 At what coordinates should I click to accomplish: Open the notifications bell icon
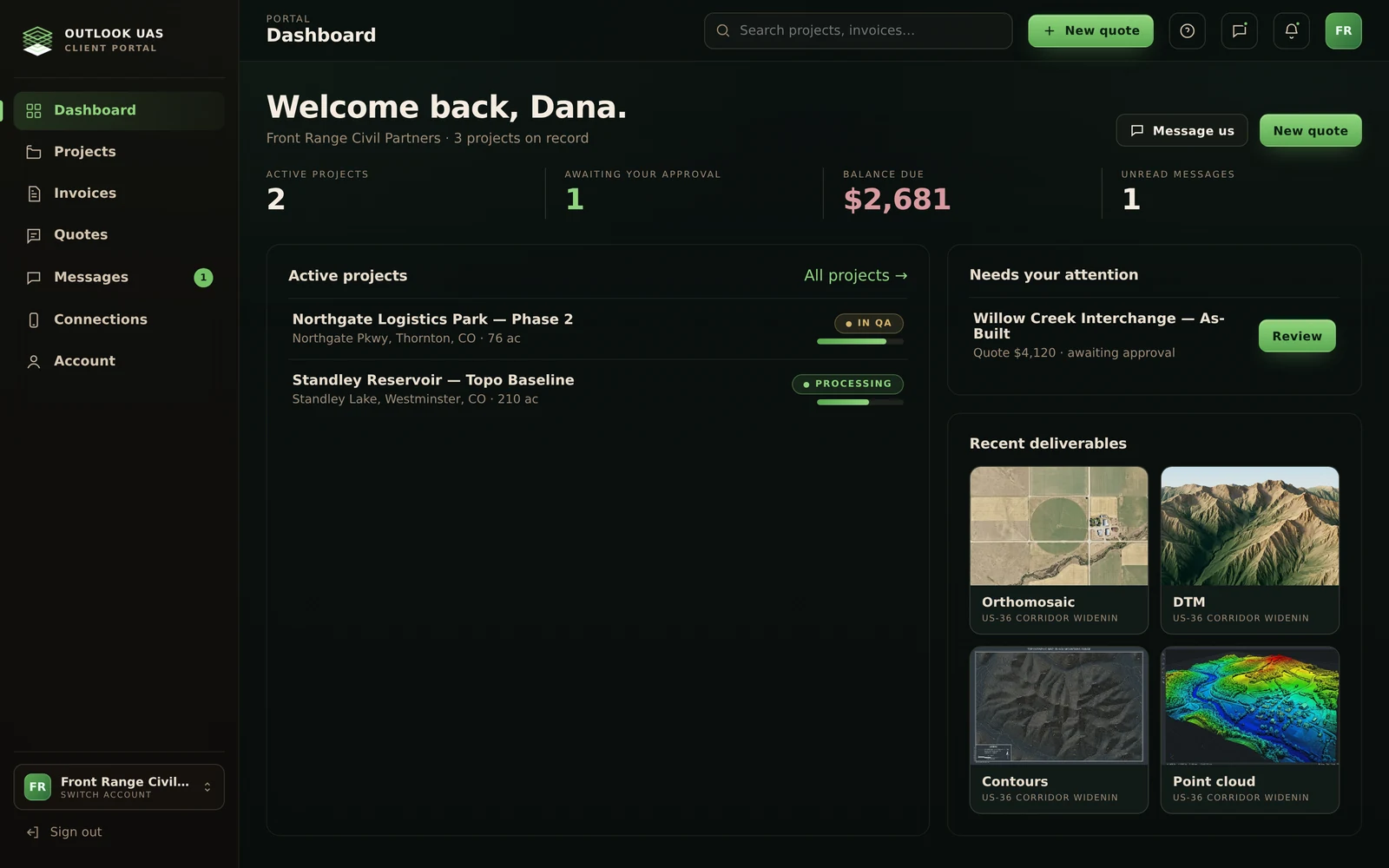(1291, 31)
